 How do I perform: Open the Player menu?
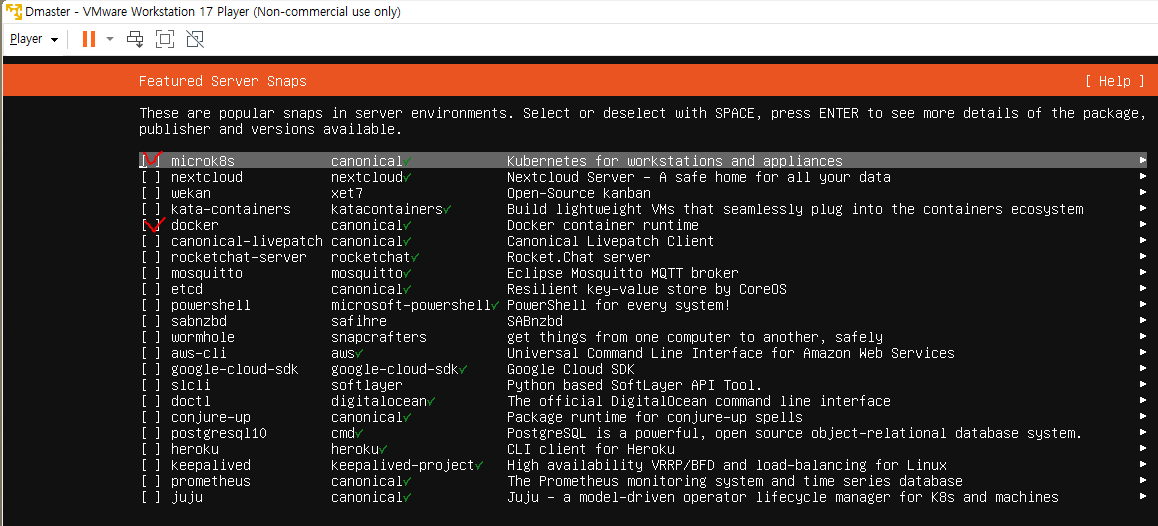tap(34, 39)
